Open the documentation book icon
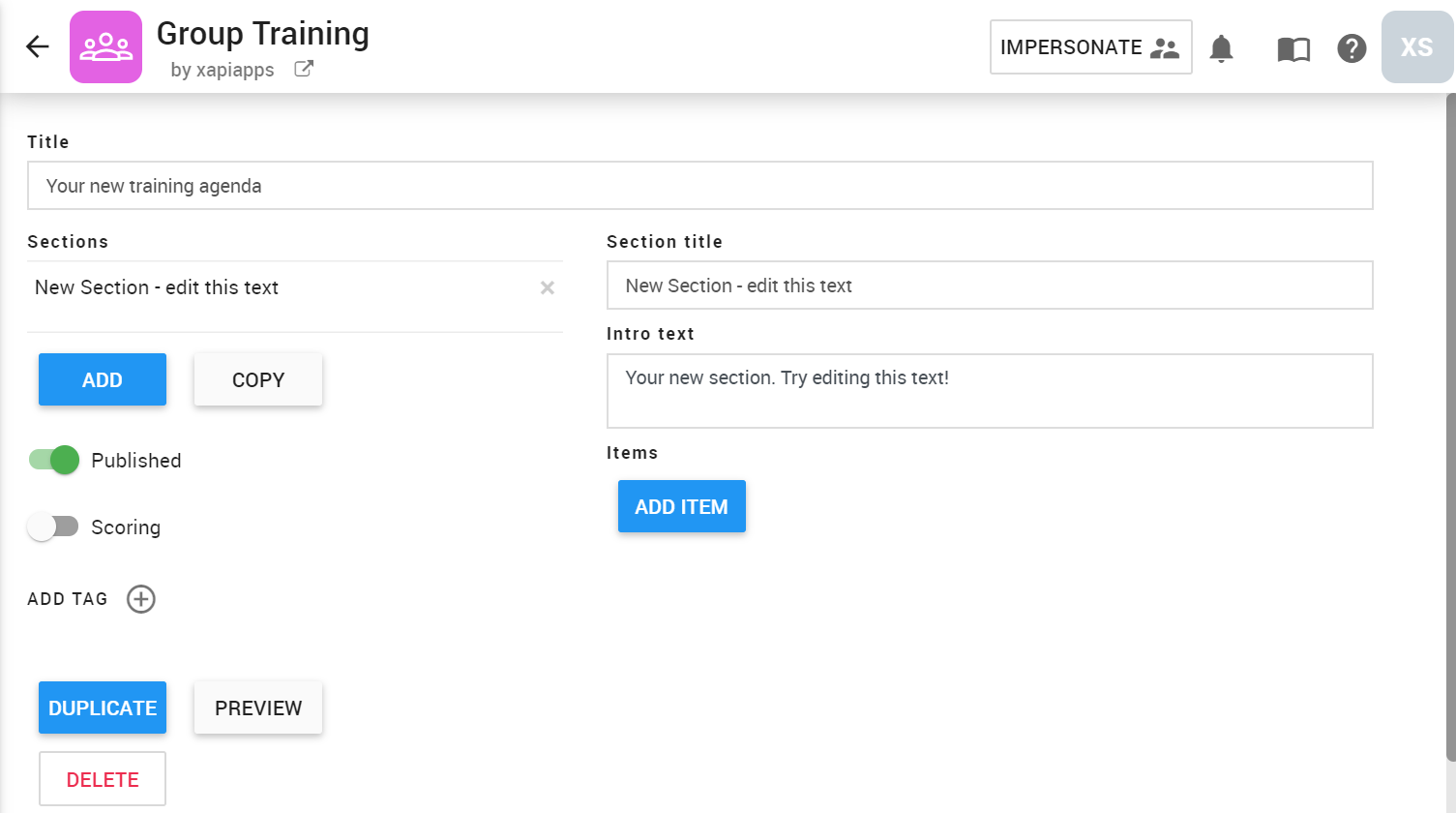This screenshot has height=813, width=1456. coord(1293,48)
